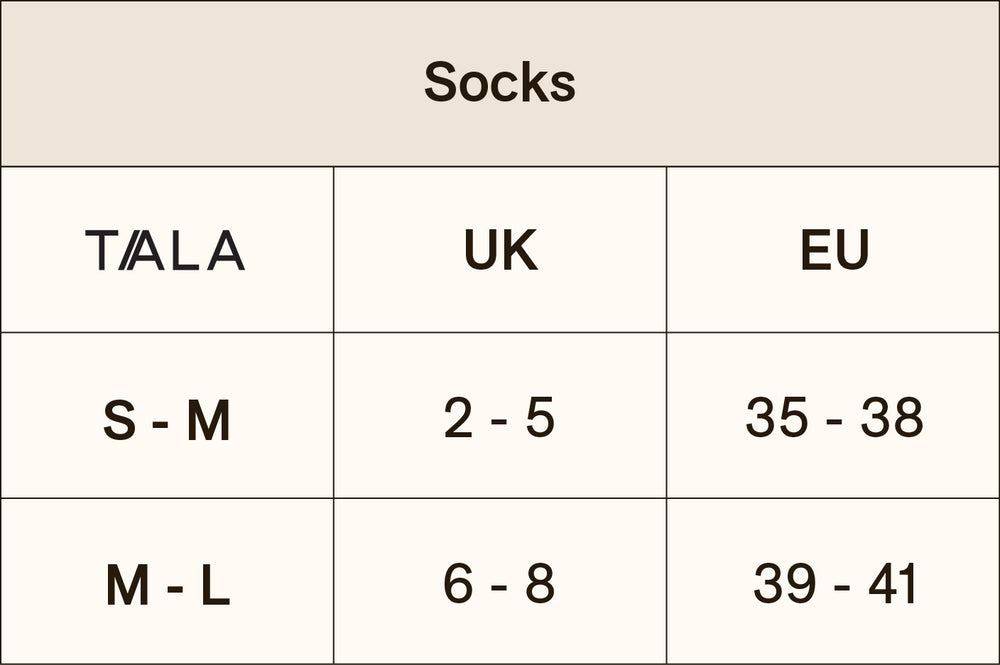Select the UK size range 2 - 5
This screenshot has width=1000, height=665.
pos(499,418)
